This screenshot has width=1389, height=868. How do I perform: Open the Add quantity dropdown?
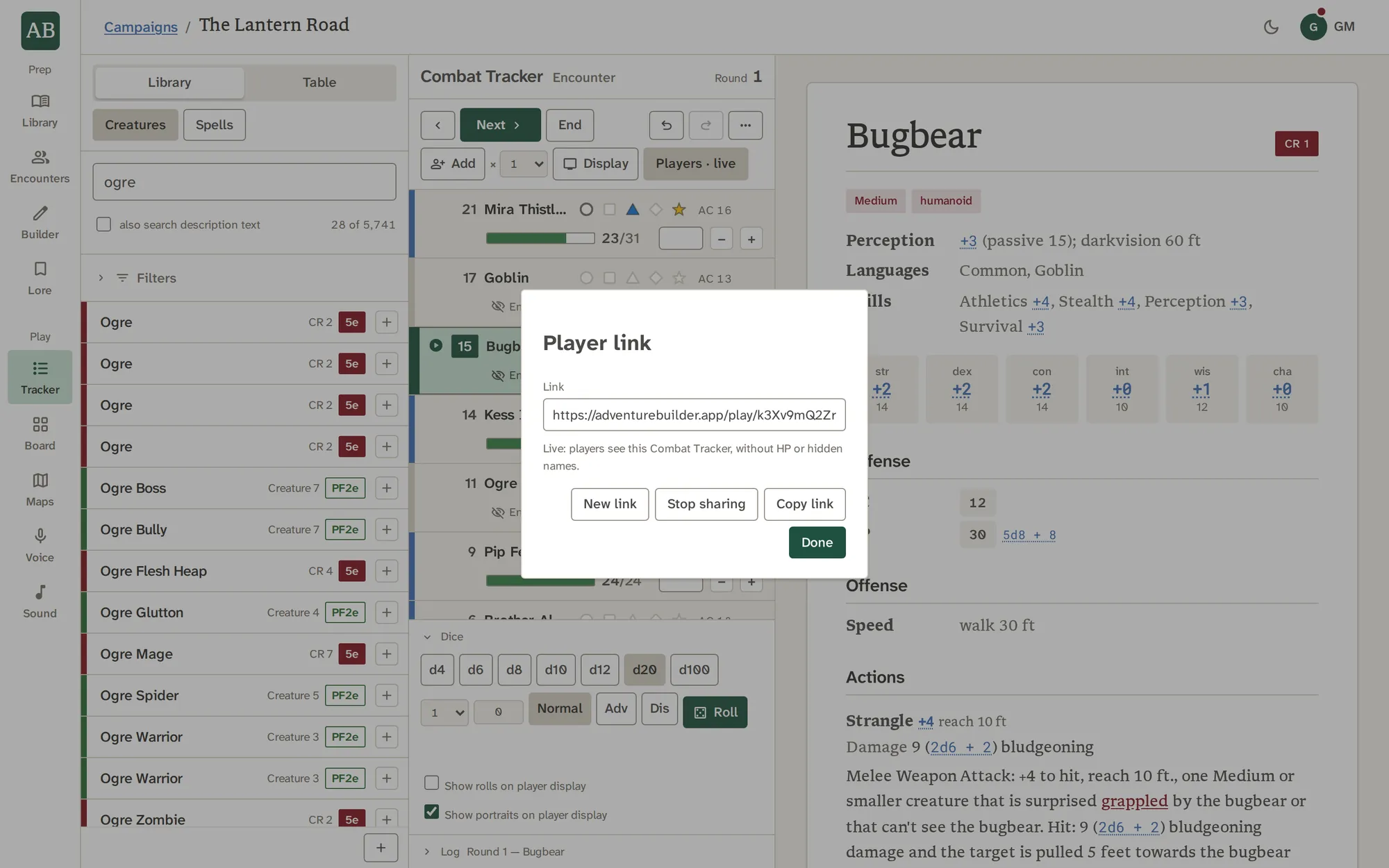coord(524,164)
